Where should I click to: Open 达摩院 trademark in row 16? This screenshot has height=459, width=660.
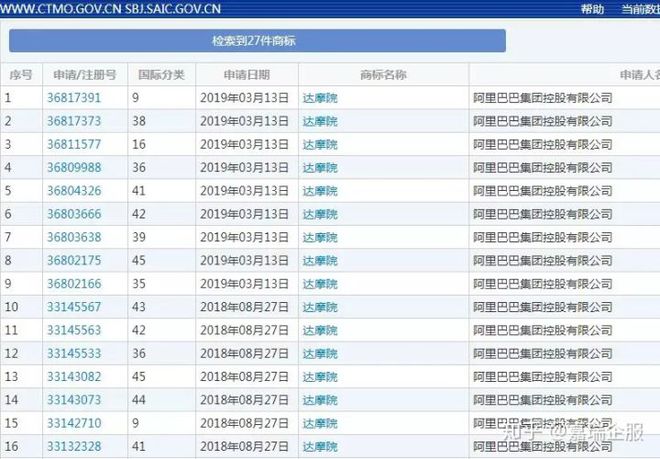pyautogui.click(x=320, y=446)
